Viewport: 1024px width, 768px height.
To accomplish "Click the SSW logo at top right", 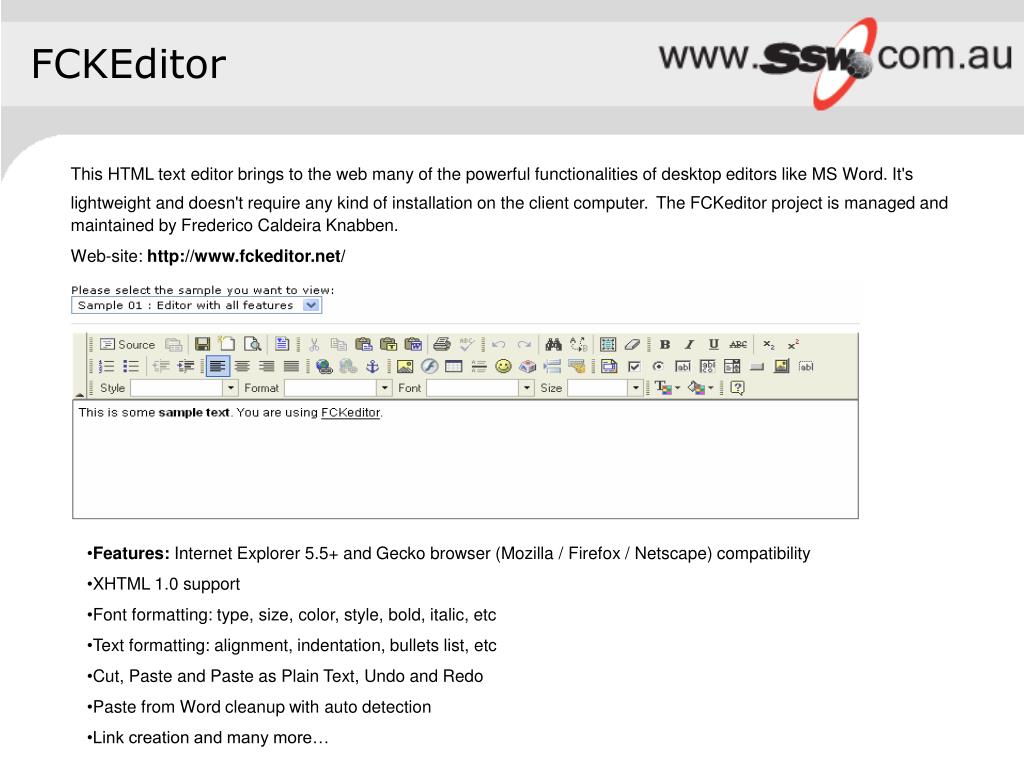I will (836, 62).
